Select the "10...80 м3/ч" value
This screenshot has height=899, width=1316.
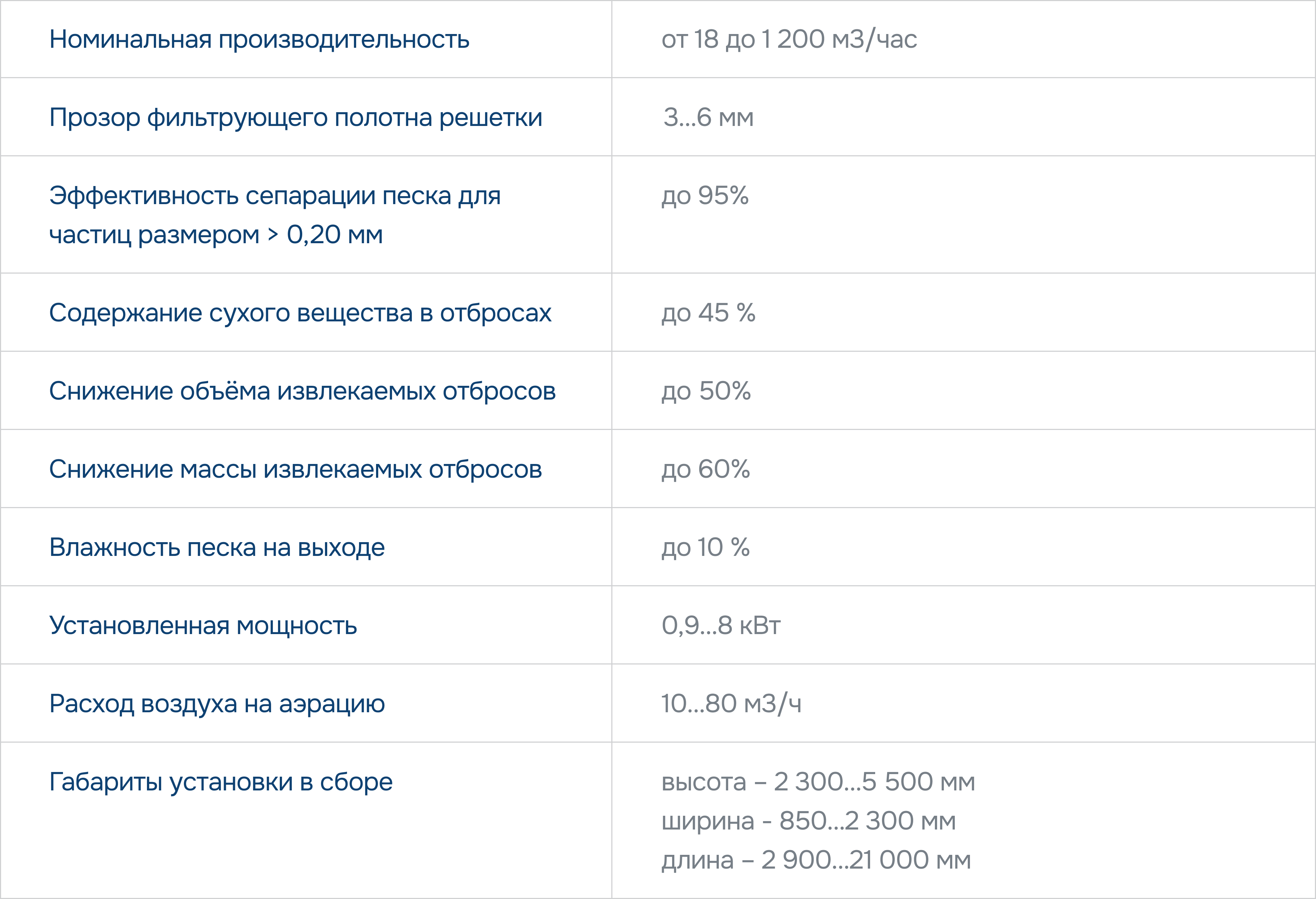(731, 704)
